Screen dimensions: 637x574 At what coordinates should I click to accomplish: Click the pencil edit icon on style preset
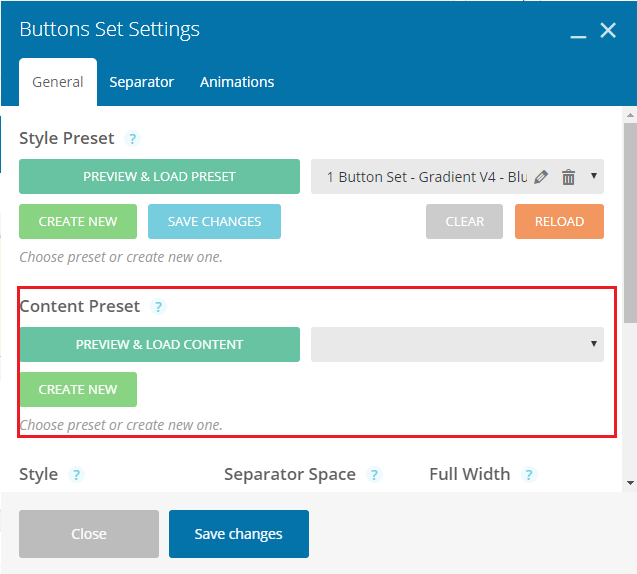pyautogui.click(x=541, y=177)
